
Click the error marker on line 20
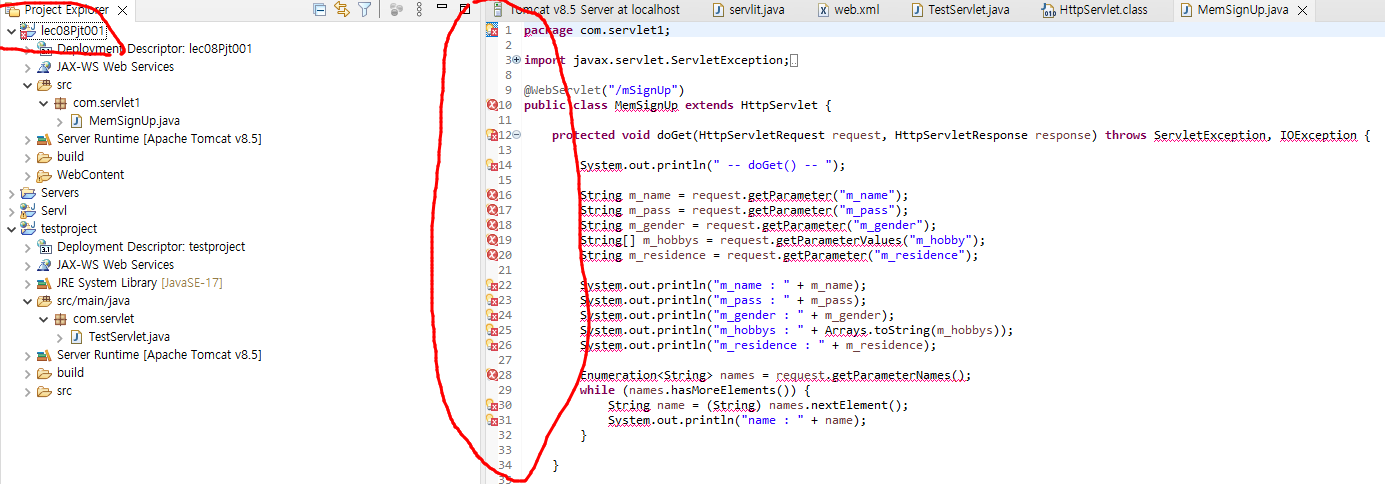tap(491, 255)
